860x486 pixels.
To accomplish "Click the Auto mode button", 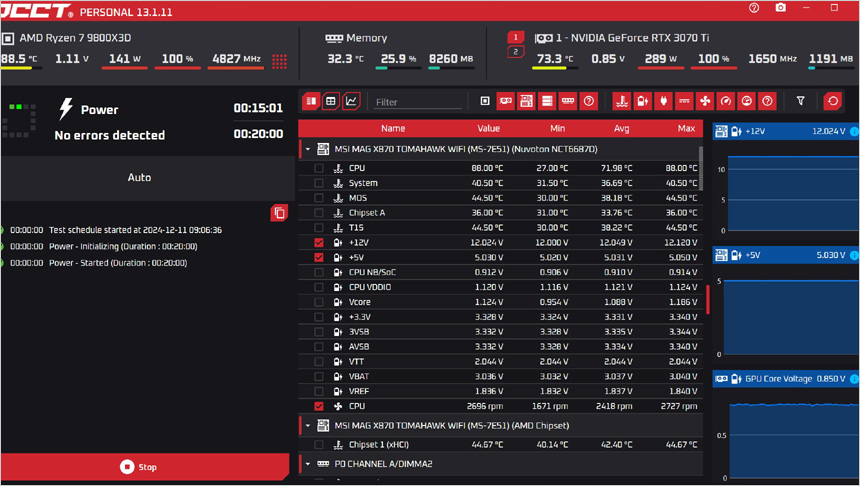I will (140, 177).
